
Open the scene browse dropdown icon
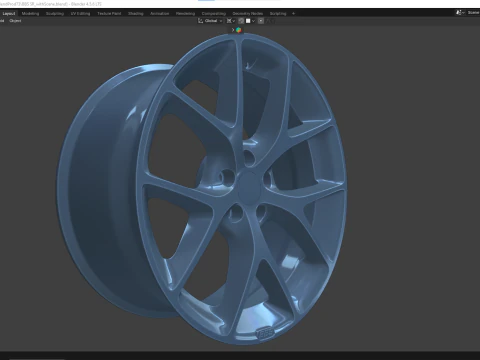click(x=460, y=13)
